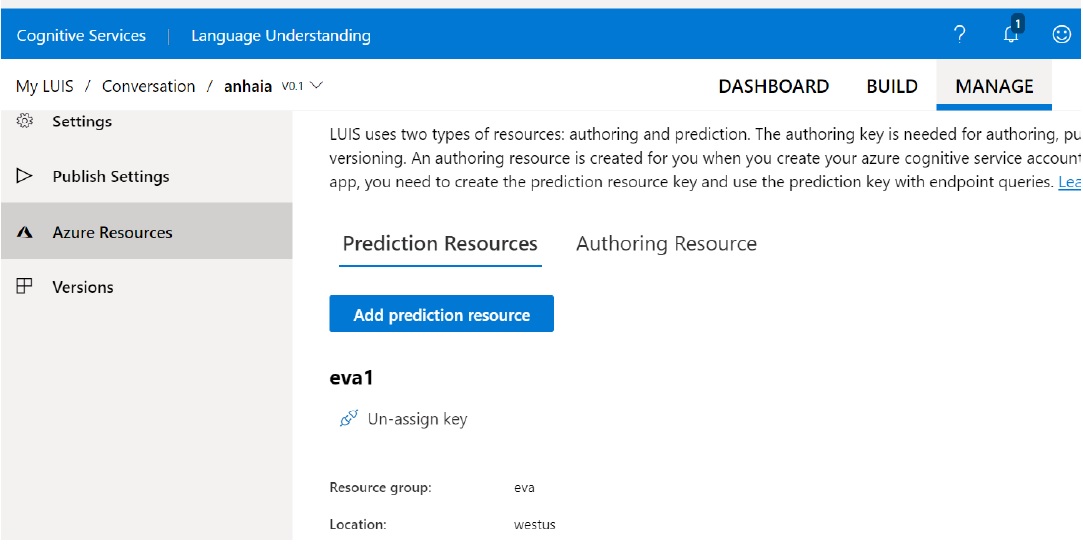
Task: Open the DASHBOARD section
Action: 773,86
